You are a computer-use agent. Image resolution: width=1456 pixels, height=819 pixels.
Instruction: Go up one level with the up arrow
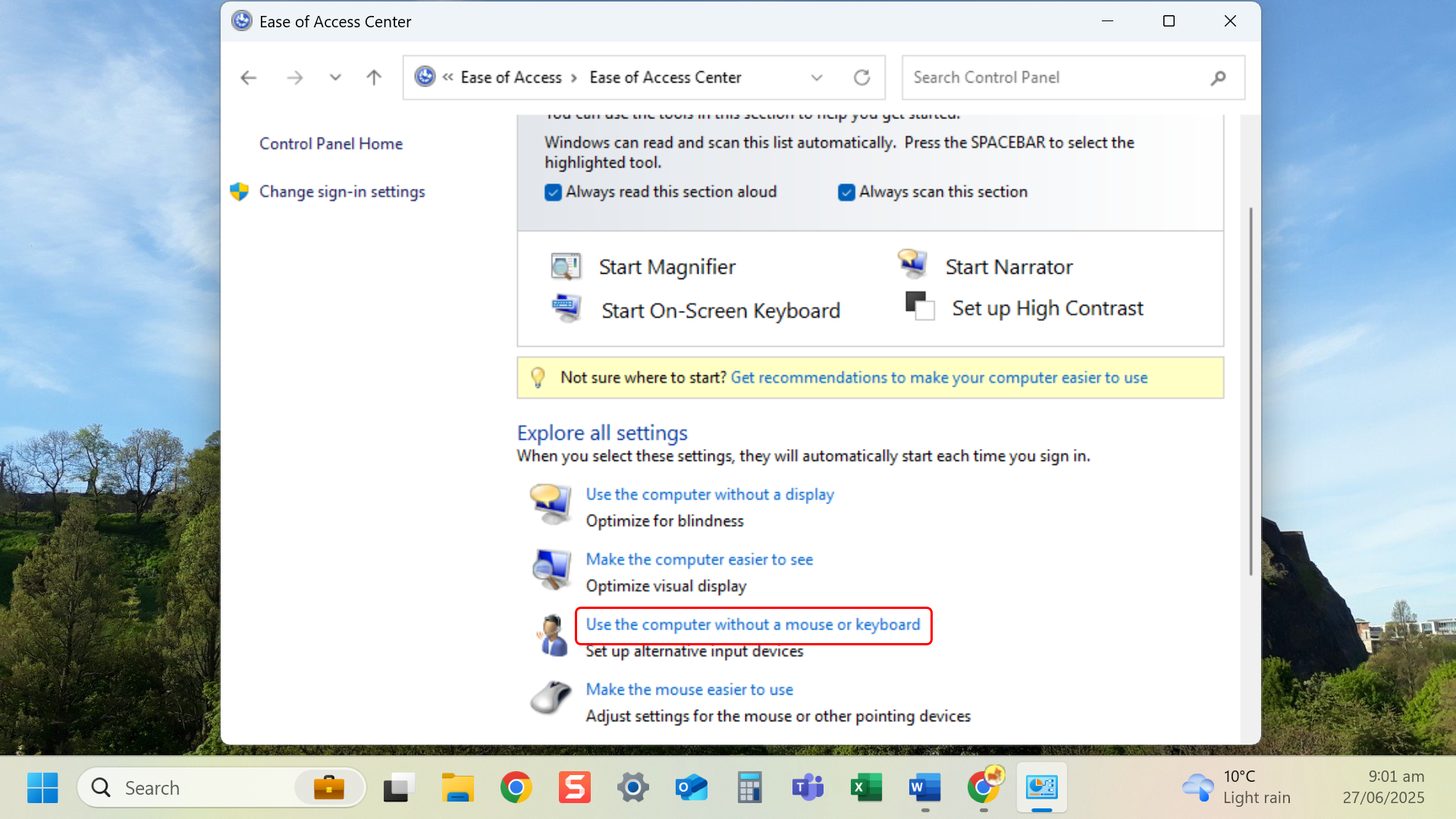[x=374, y=77]
